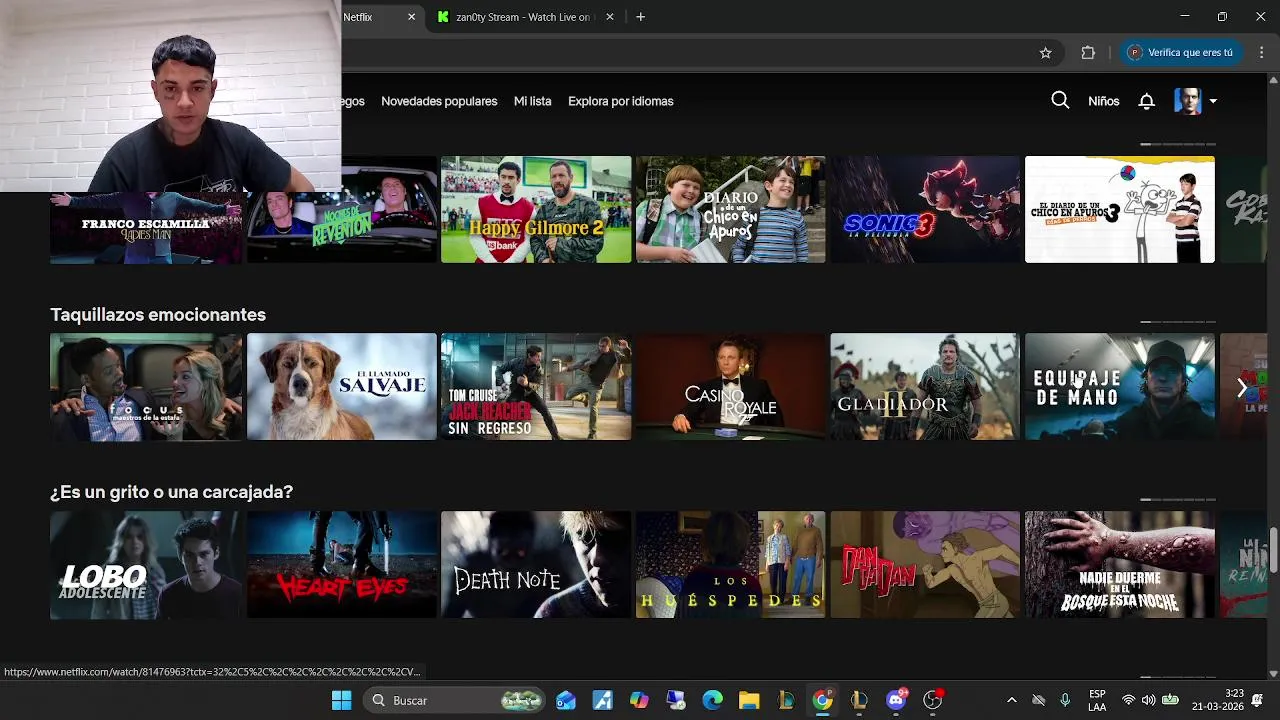Click the Verifica que eres tú button

1181,53
